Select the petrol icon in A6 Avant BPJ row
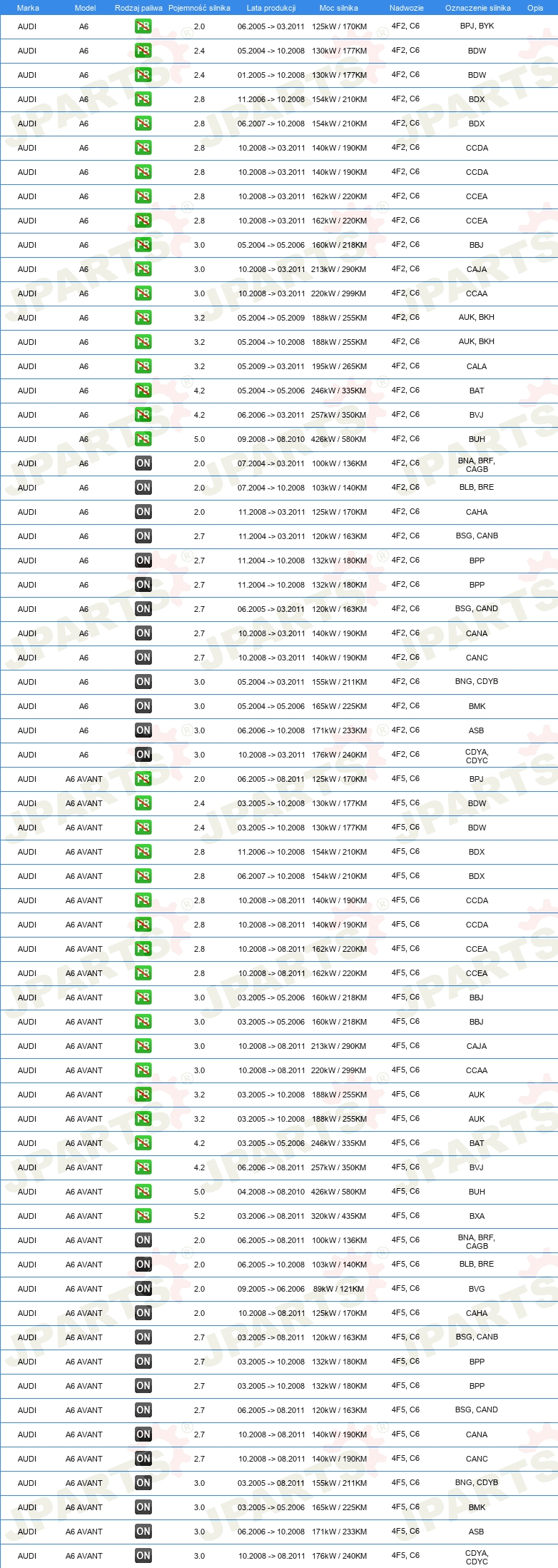 pyautogui.click(x=143, y=779)
